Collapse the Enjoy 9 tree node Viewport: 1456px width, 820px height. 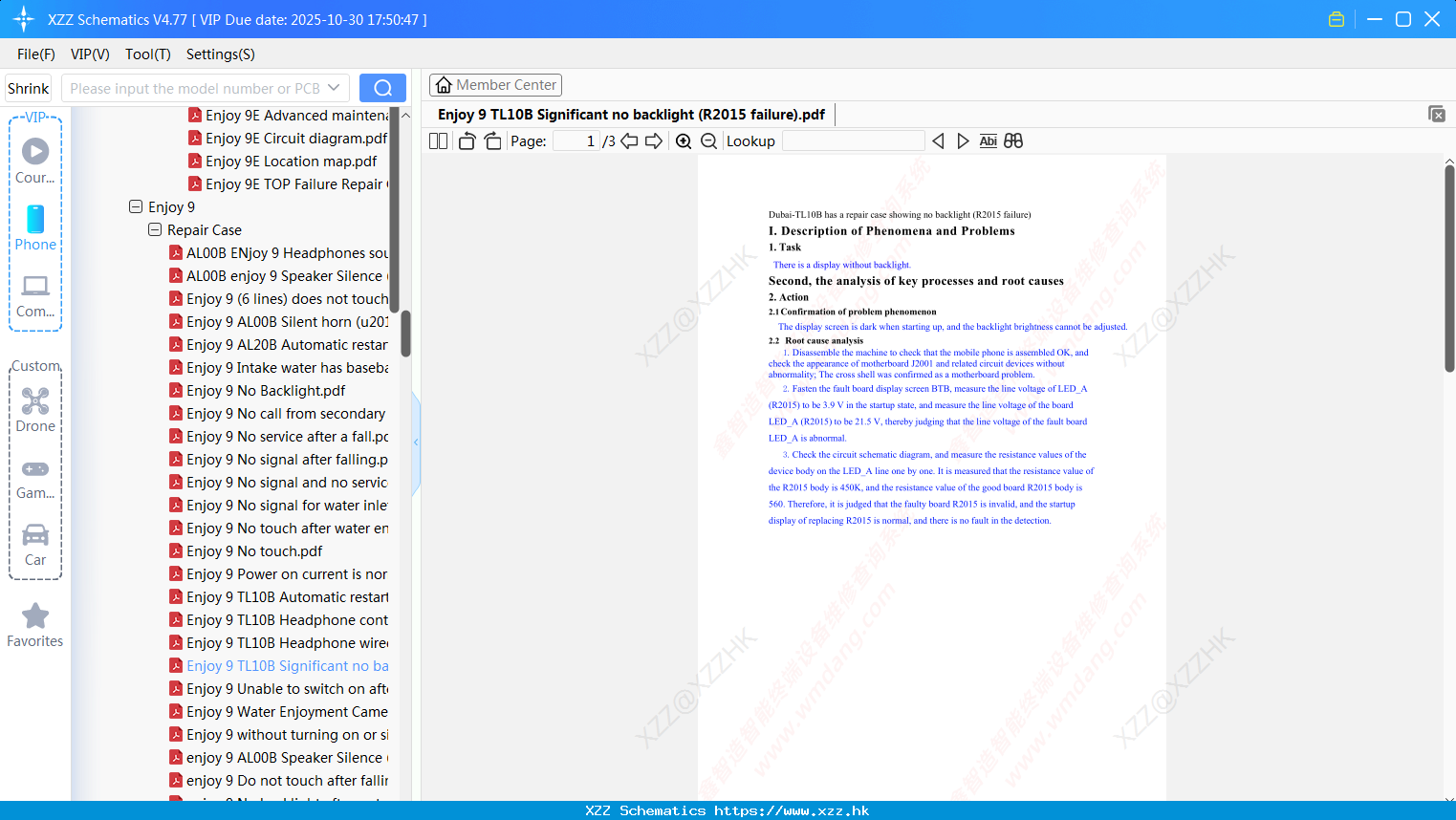[136, 206]
